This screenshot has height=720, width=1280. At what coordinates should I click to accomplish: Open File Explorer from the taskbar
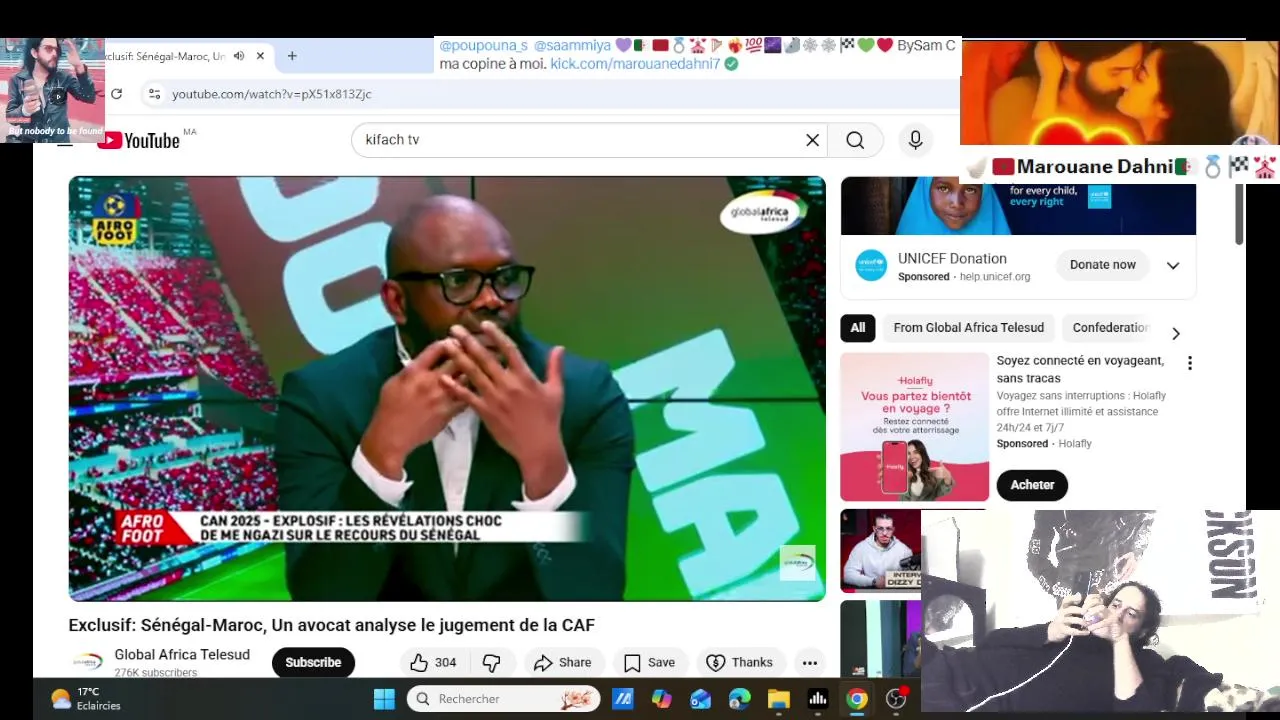[x=779, y=699]
